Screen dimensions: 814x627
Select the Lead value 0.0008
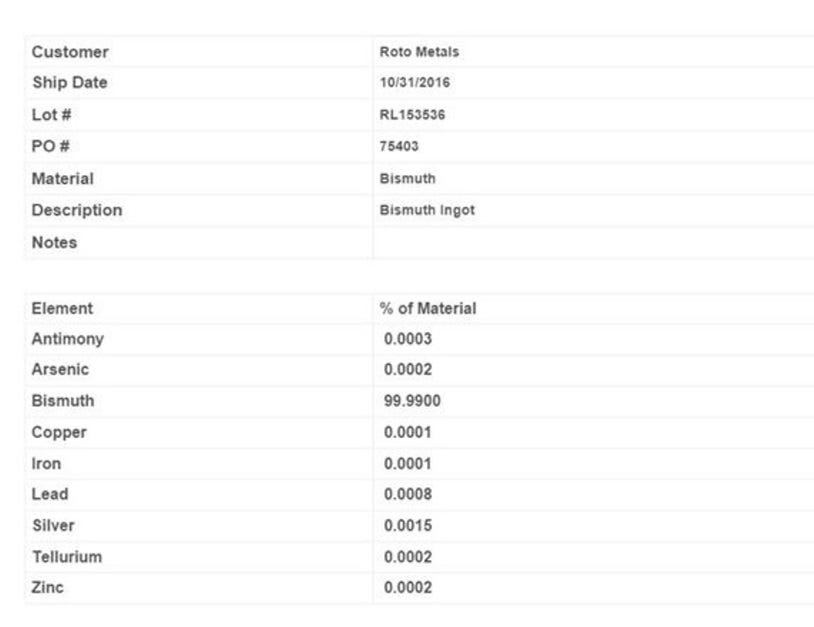point(408,494)
